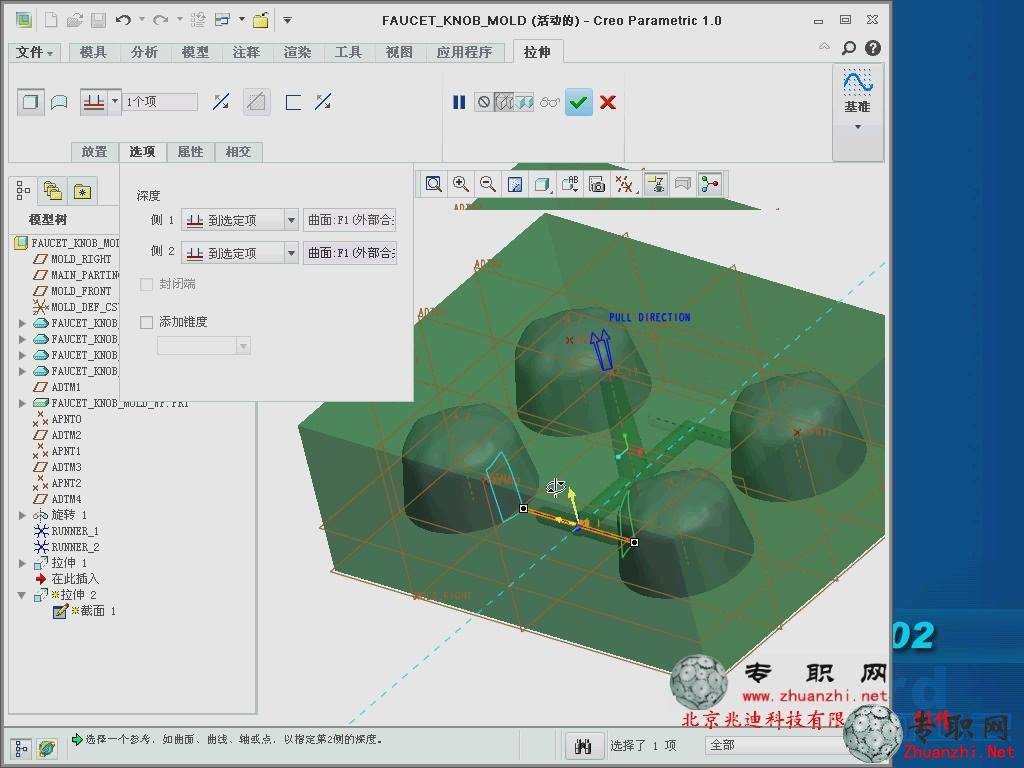Image resolution: width=1024 pixels, height=768 pixels.
Task: Switch to the 应用程序 ribbon tab
Action: click(x=464, y=52)
